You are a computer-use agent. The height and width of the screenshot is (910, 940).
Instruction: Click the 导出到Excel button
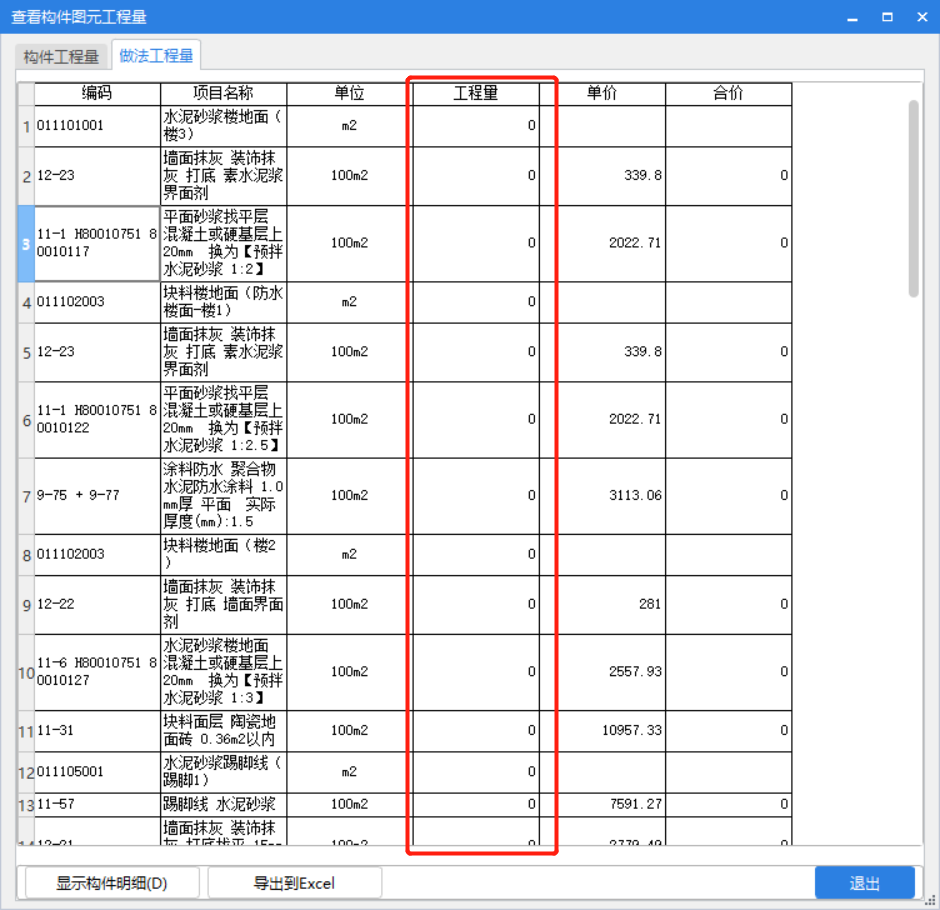point(294,883)
